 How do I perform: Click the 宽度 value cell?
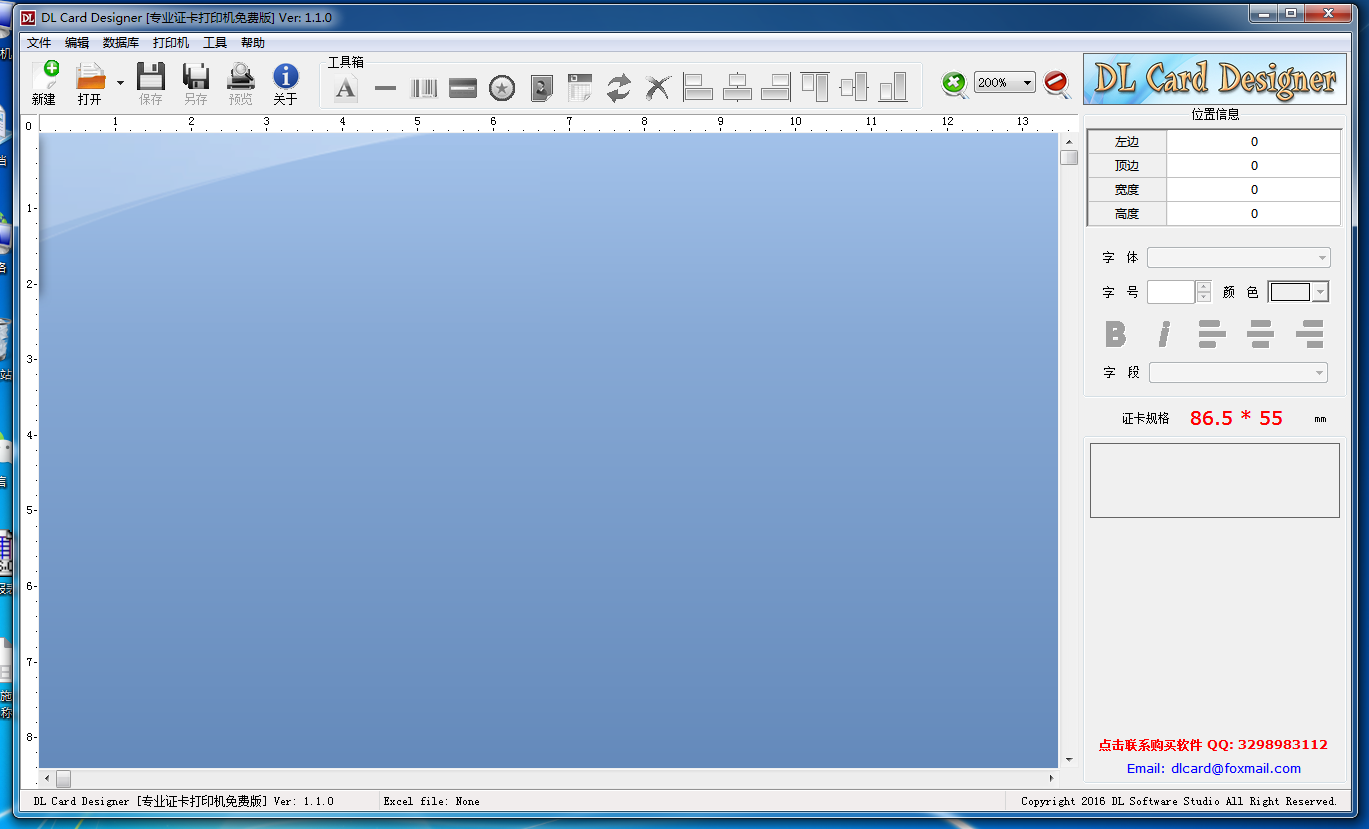pos(1254,190)
